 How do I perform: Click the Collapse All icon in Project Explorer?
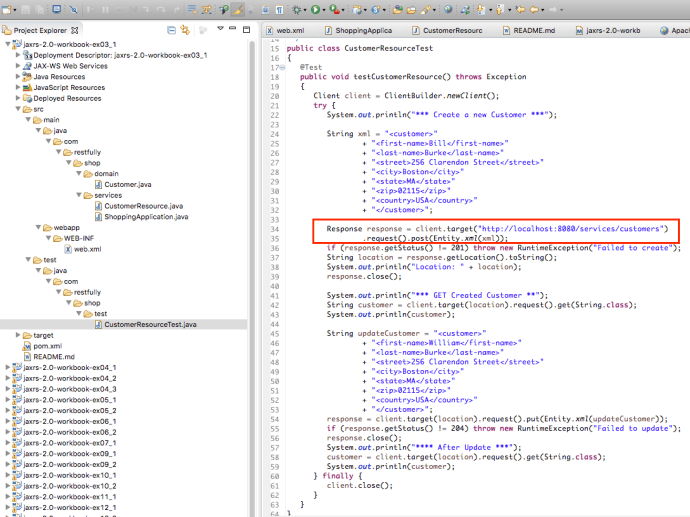(x=172, y=31)
